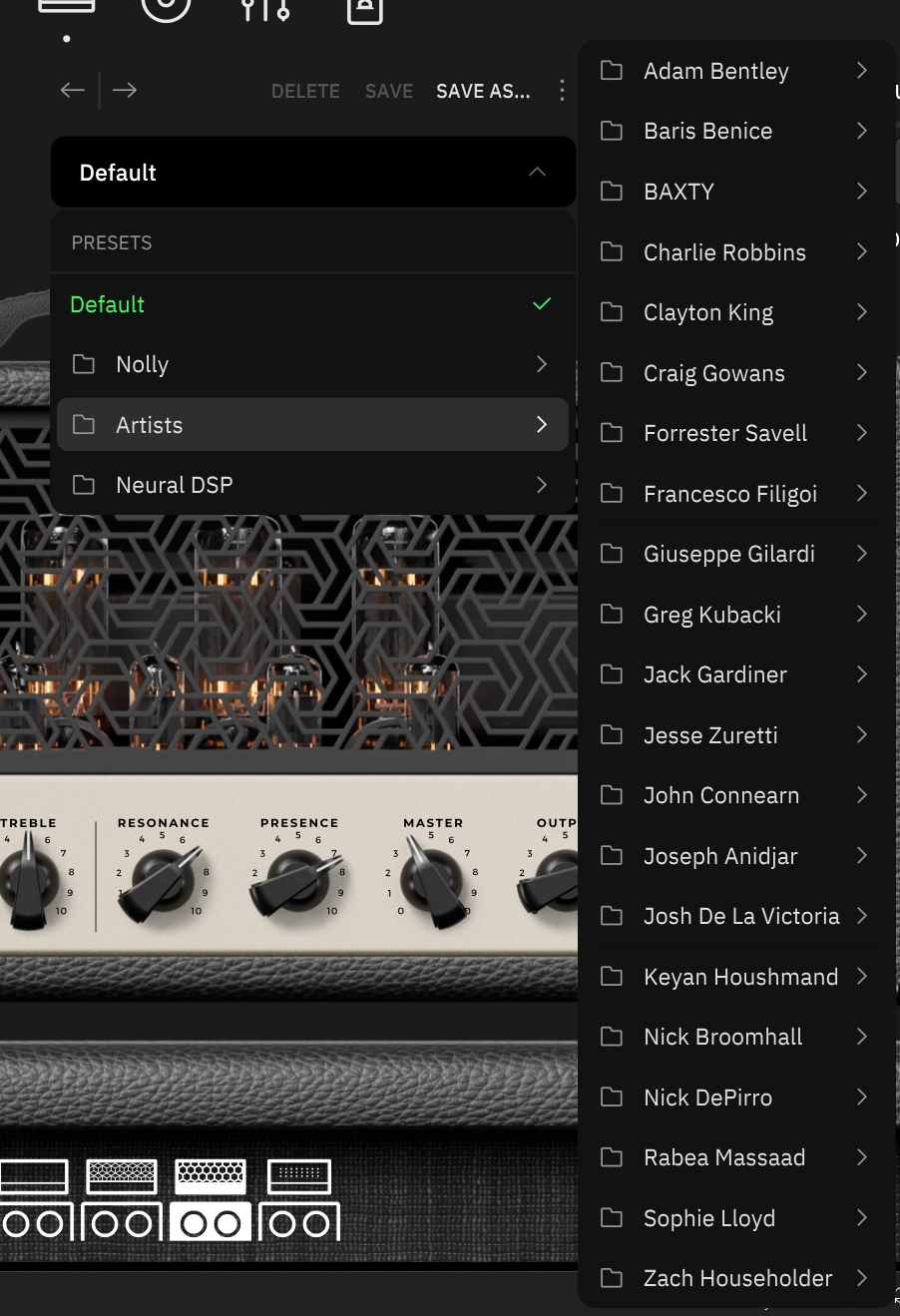Click the Nolly folder icon
Image resolution: width=900 pixels, height=1316 pixels.
[84, 364]
